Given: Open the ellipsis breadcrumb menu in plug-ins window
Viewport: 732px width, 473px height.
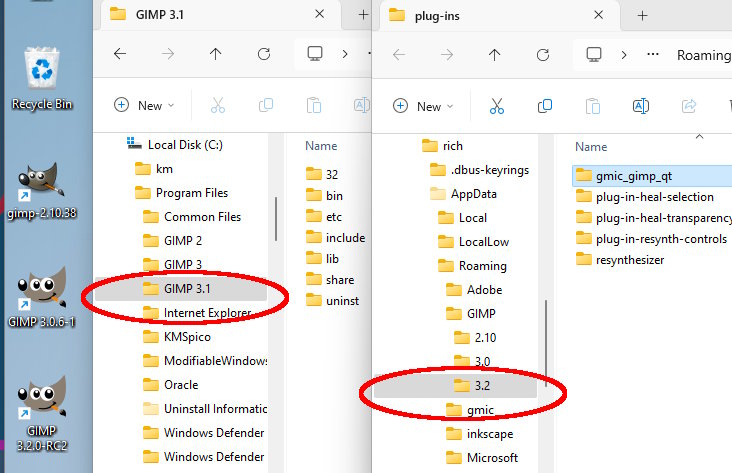Looking at the screenshot, I should click(653, 55).
